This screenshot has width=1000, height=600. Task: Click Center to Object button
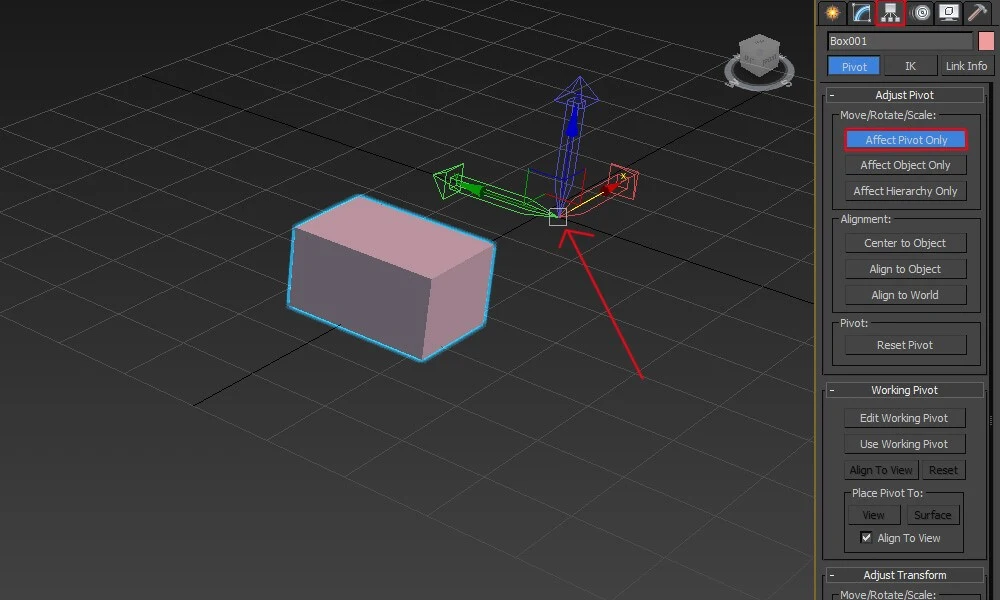pos(906,243)
